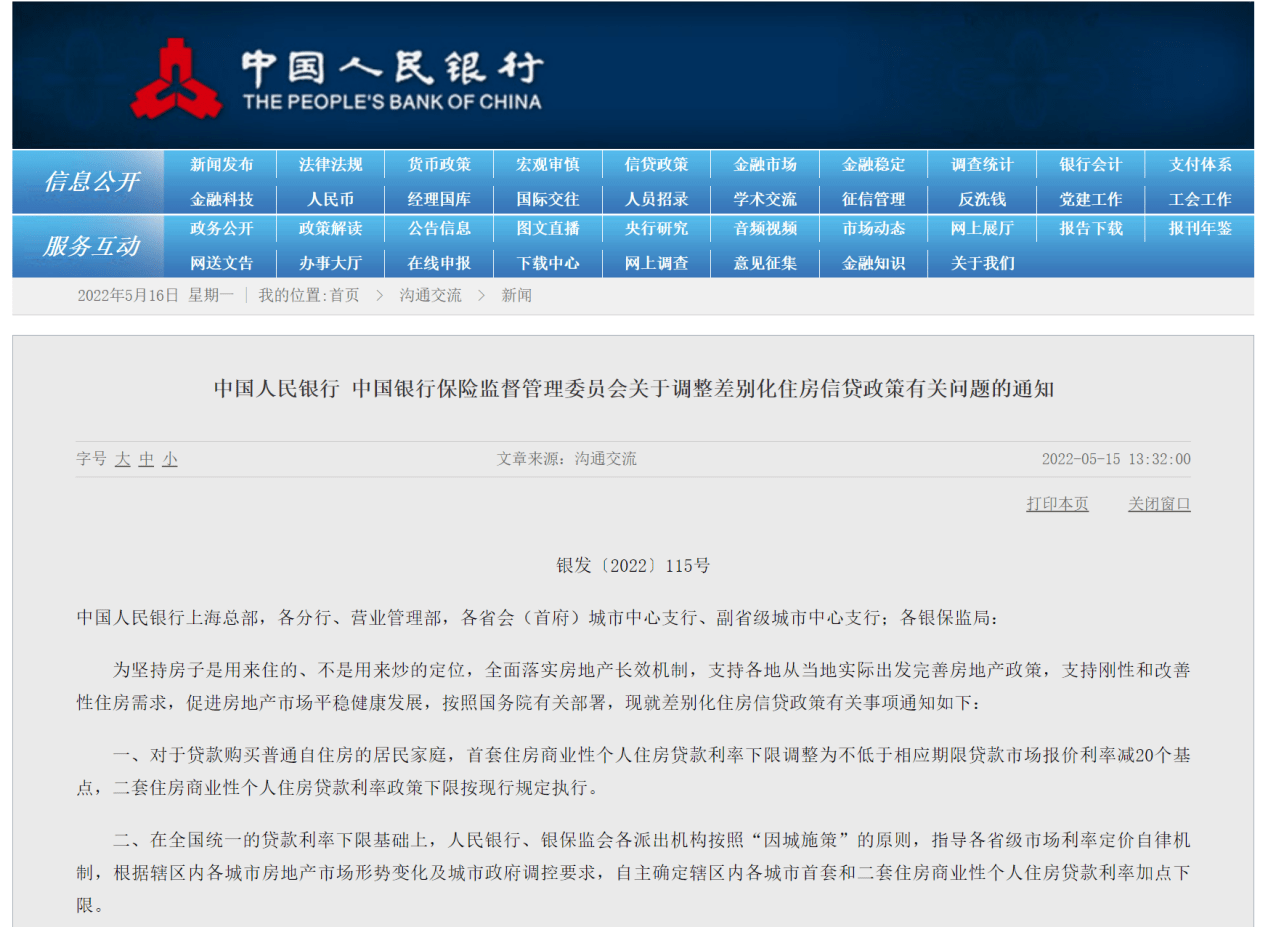Set font size to 中
Viewport: 1268px width, 927px height.
coord(146,459)
